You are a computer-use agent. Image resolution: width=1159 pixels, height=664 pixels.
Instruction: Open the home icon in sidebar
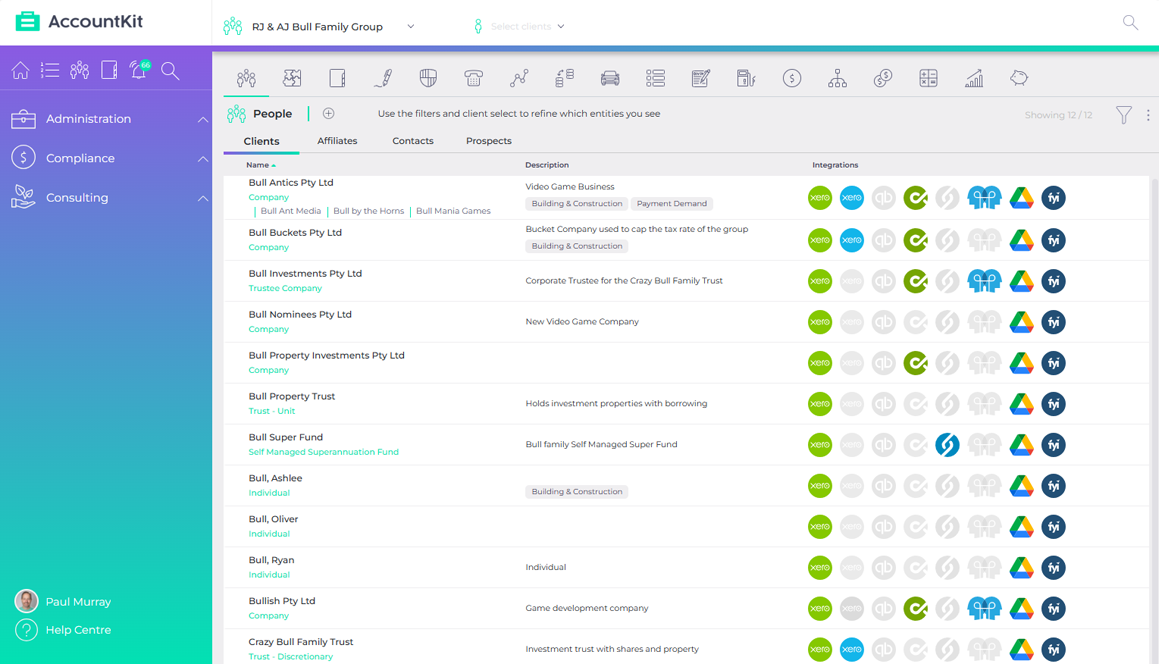(21, 70)
